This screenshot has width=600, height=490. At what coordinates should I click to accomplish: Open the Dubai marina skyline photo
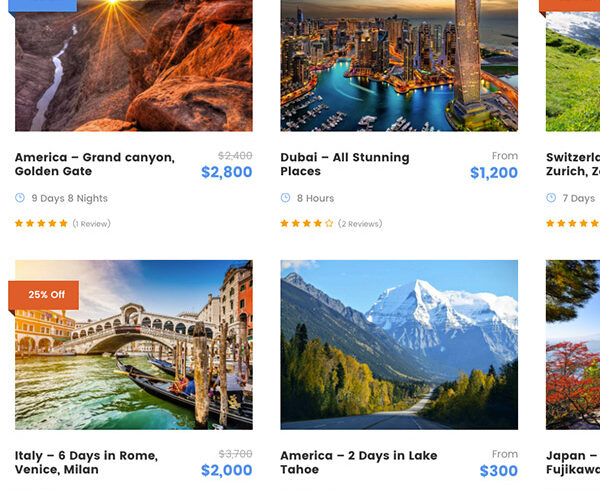(399, 65)
